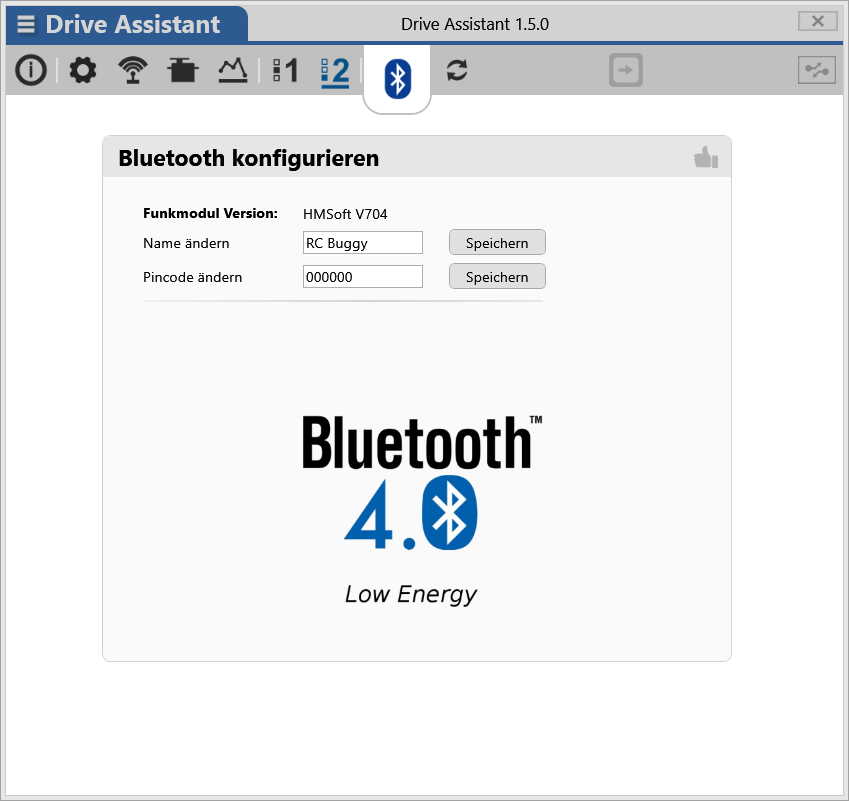The width and height of the screenshot is (849, 801).
Task: Save the name with Speichern button
Action: coord(497,243)
